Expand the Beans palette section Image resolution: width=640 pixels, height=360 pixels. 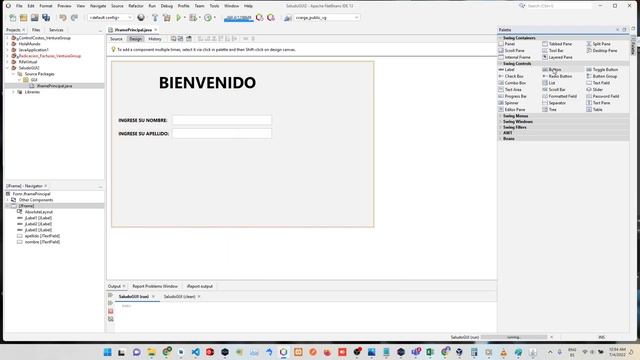(500, 139)
